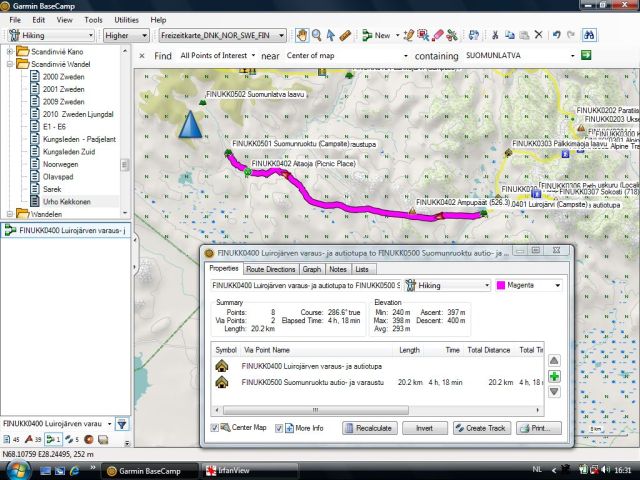640x480 pixels.
Task: Expand the Scandinavië Kano folder
Action: pyautogui.click(x=11, y=51)
